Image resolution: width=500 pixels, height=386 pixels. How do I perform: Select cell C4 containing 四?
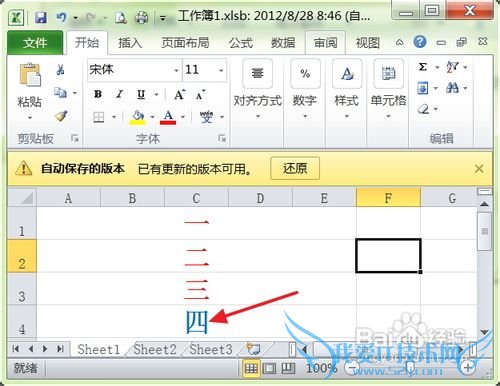click(196, 321)
